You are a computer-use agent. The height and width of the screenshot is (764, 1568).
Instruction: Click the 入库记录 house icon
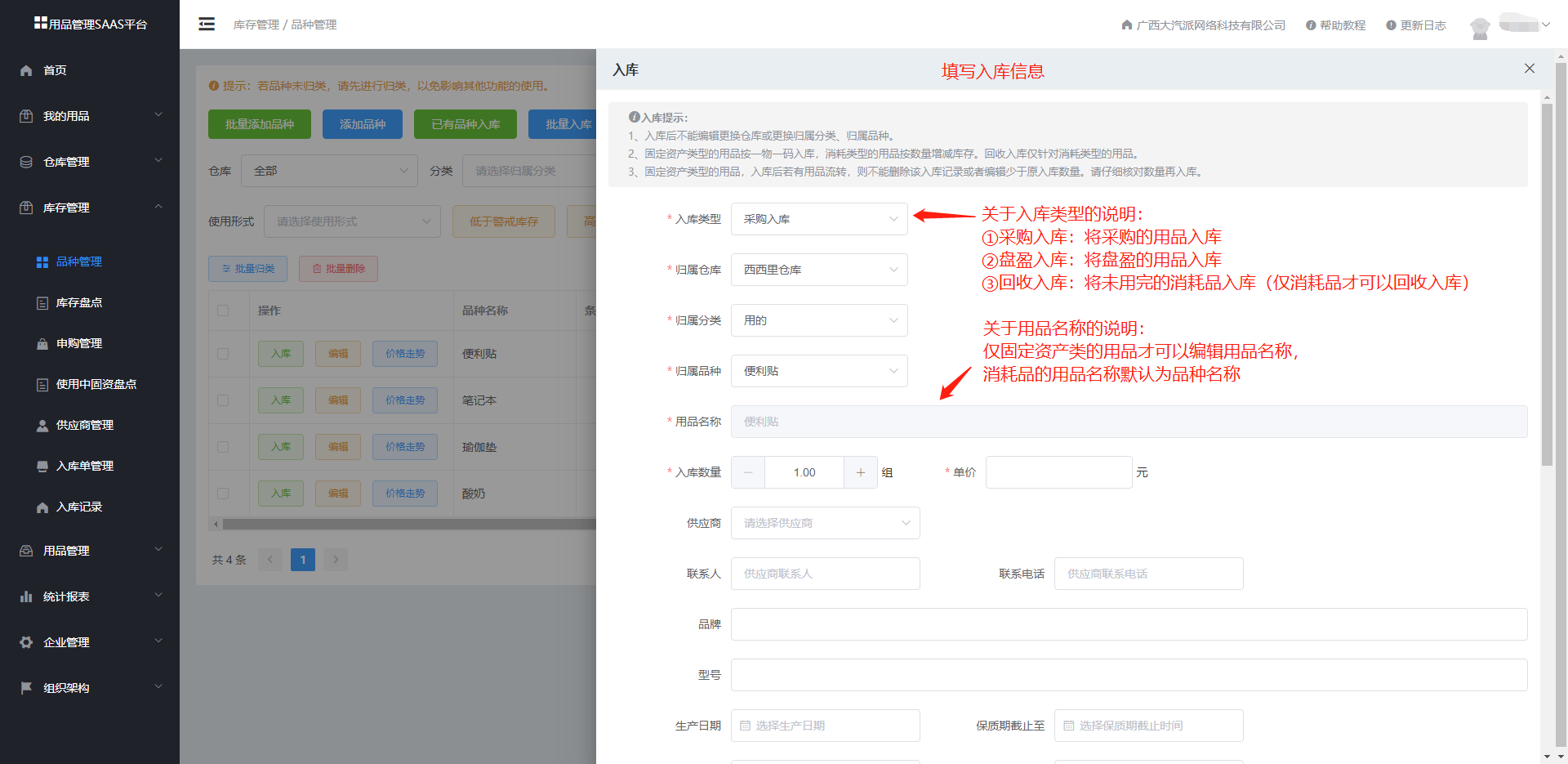42,507
